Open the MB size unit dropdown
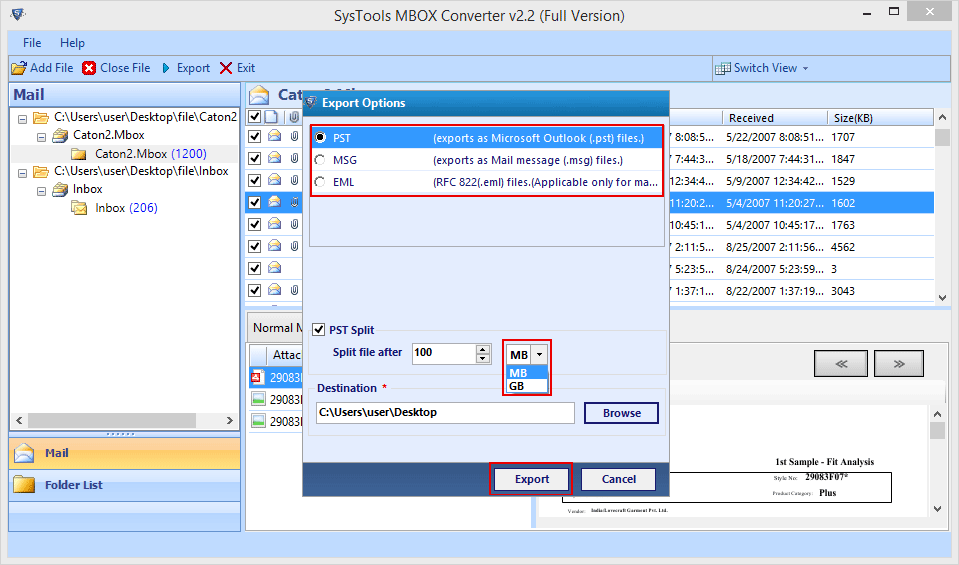The height and width of the screenshot is (565, 959). (x=539, y=355)
